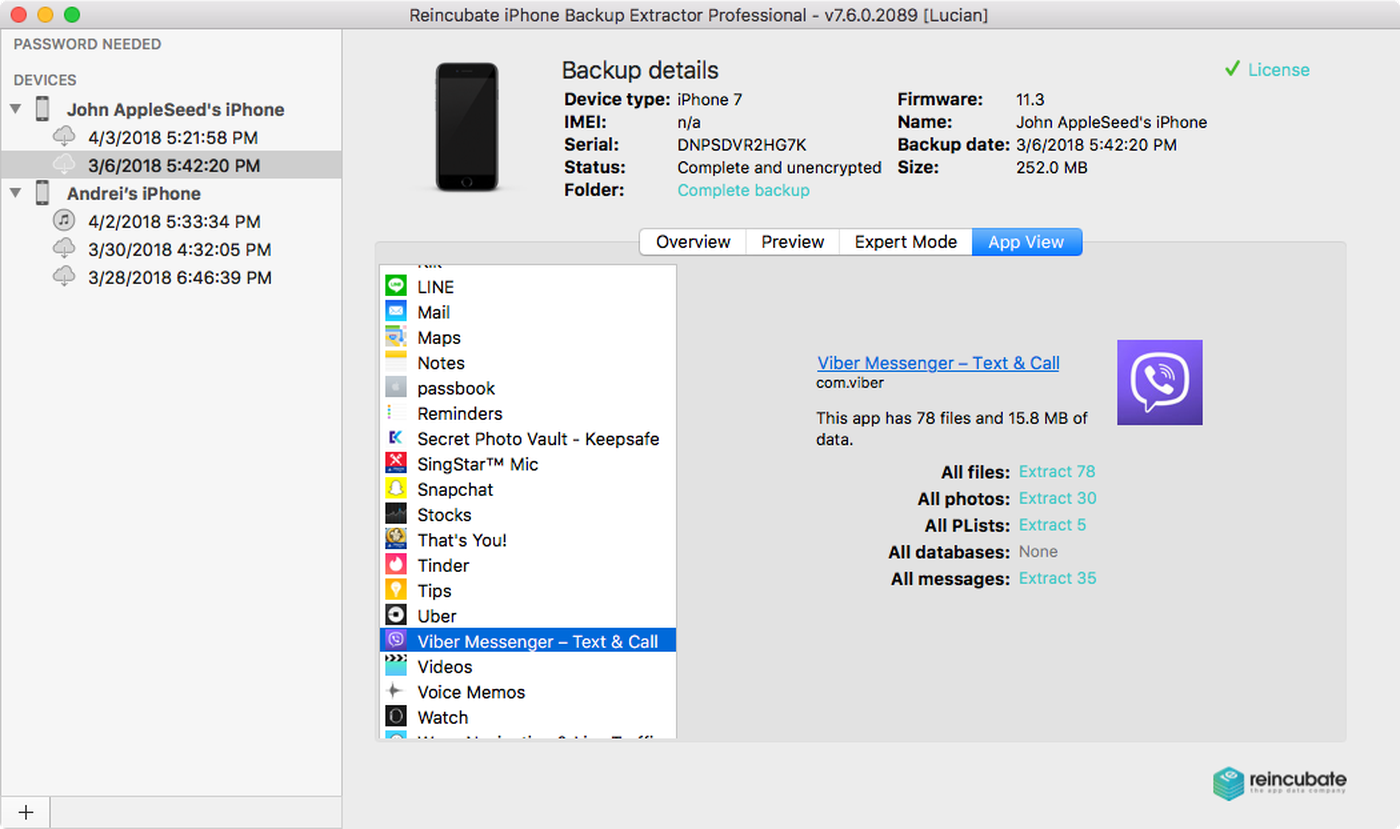Open the Voice Memos app icon
This screenshot has height=829, width=1400.
coord(396,692)
